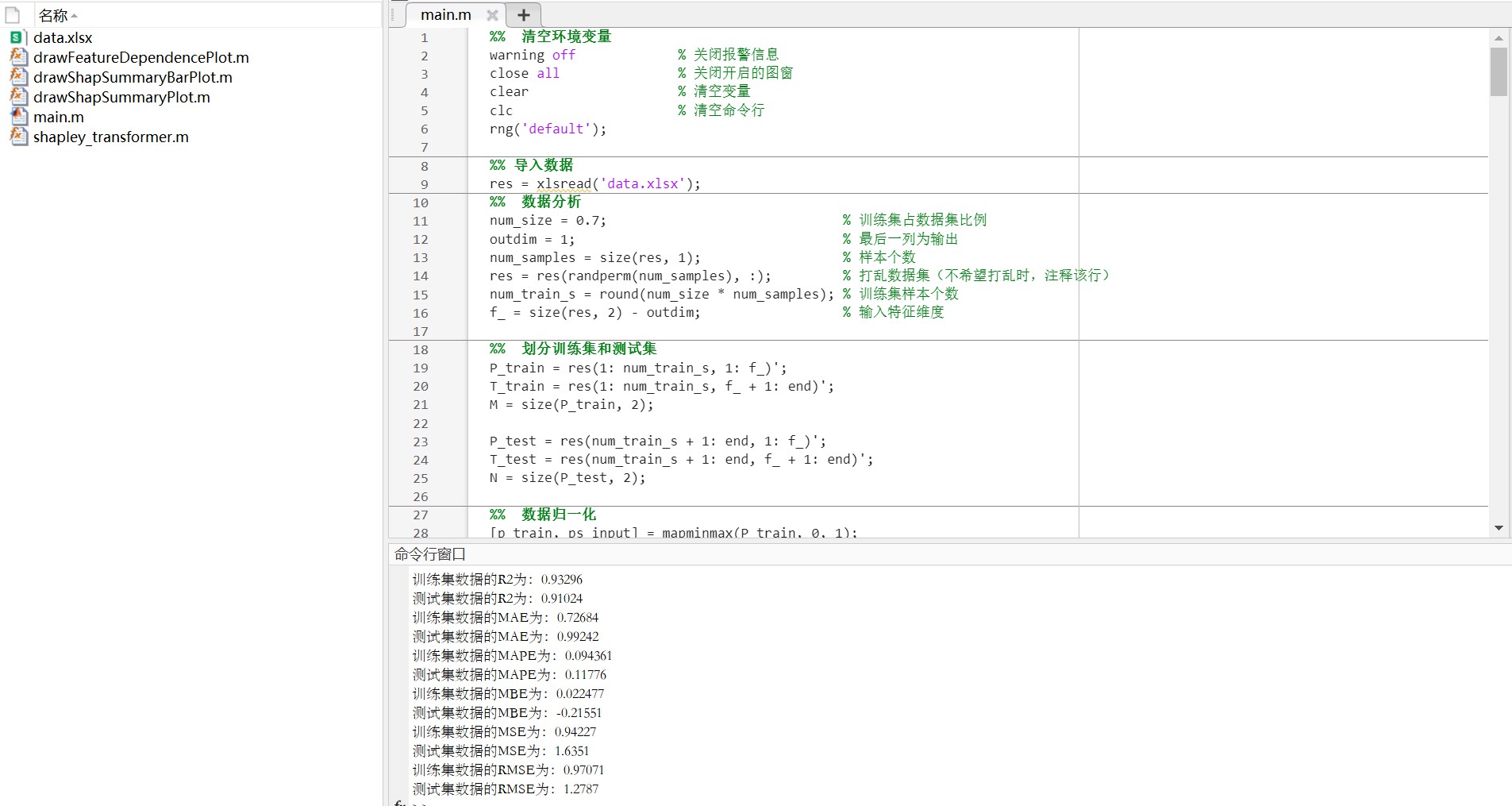Click the command window prompt input area
1512x806 pixels.
[x=556, y=802]
